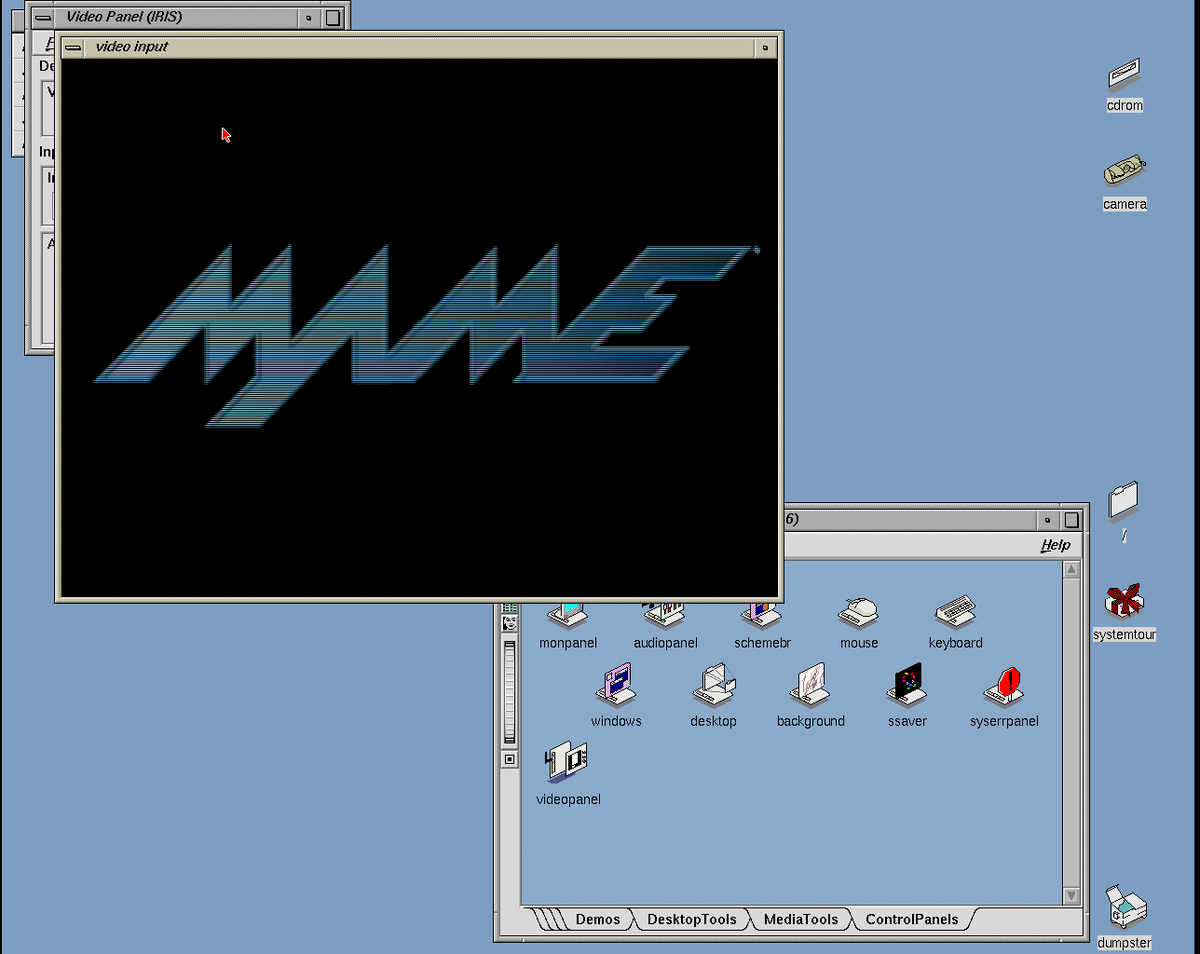Image resolution: width=1200 pixels, height=954 pixels.
Task: Open the mouse settings icon
Action: tap(858, 611)
